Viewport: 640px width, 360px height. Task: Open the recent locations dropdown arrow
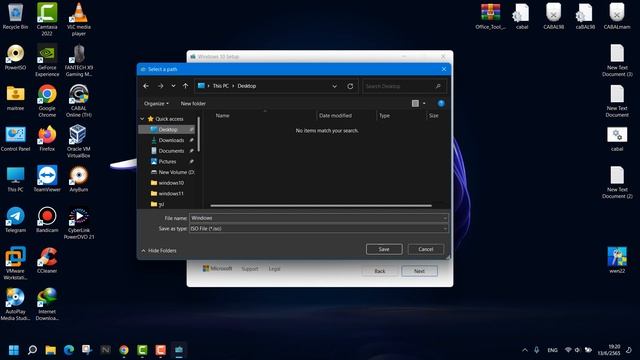pyautogui.click(x=173, y=86)
